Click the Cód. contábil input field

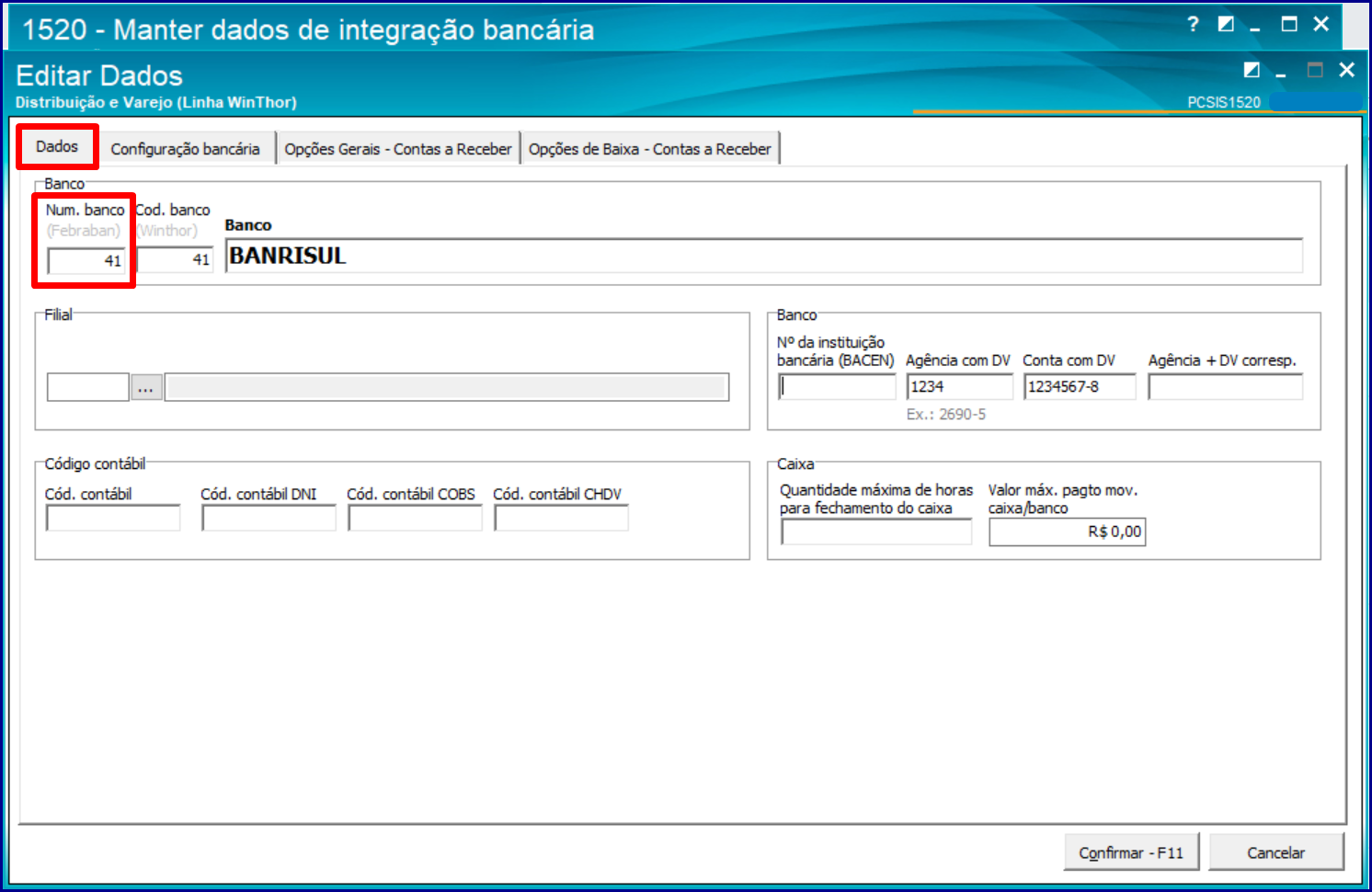click(x=113, y=519)
